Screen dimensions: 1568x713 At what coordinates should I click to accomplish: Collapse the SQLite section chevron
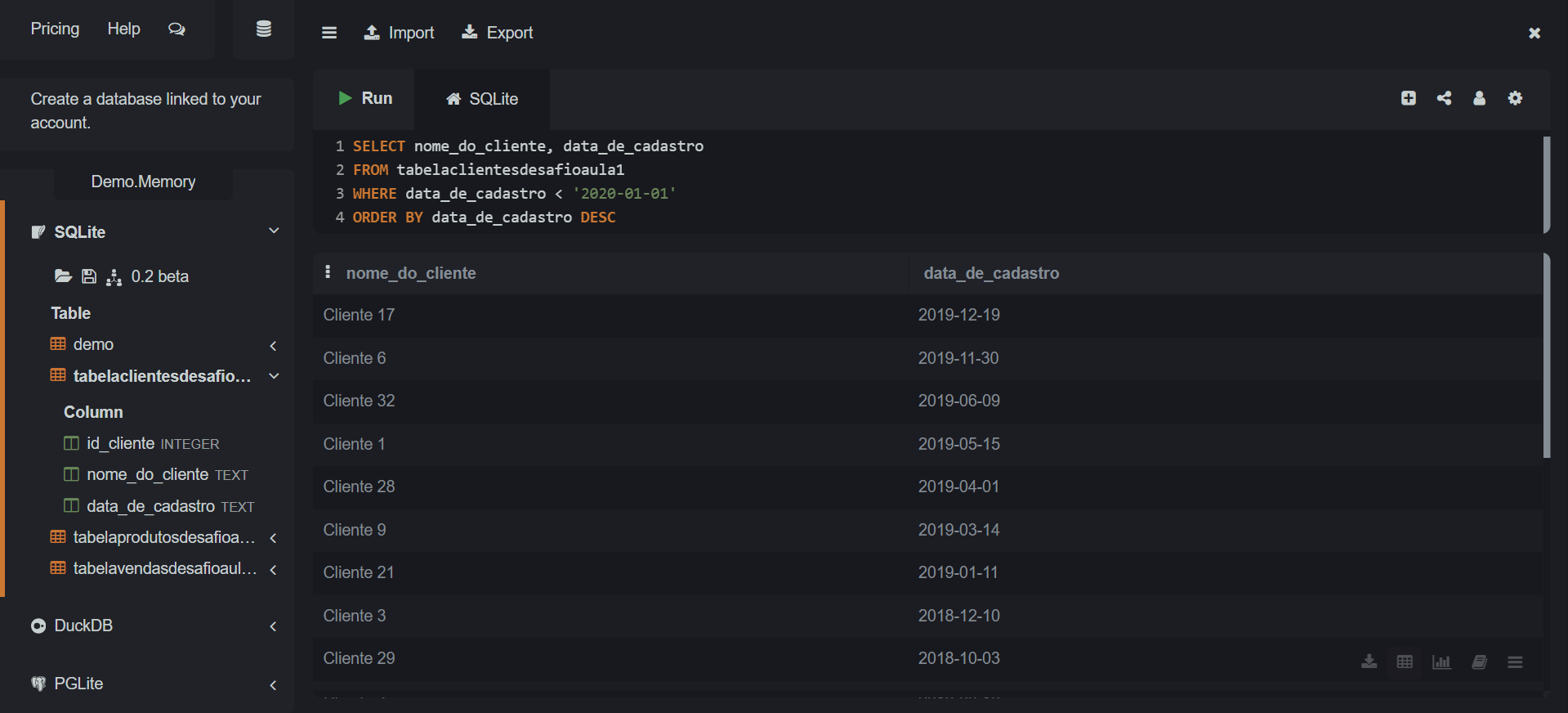click(x=274, y=231)
